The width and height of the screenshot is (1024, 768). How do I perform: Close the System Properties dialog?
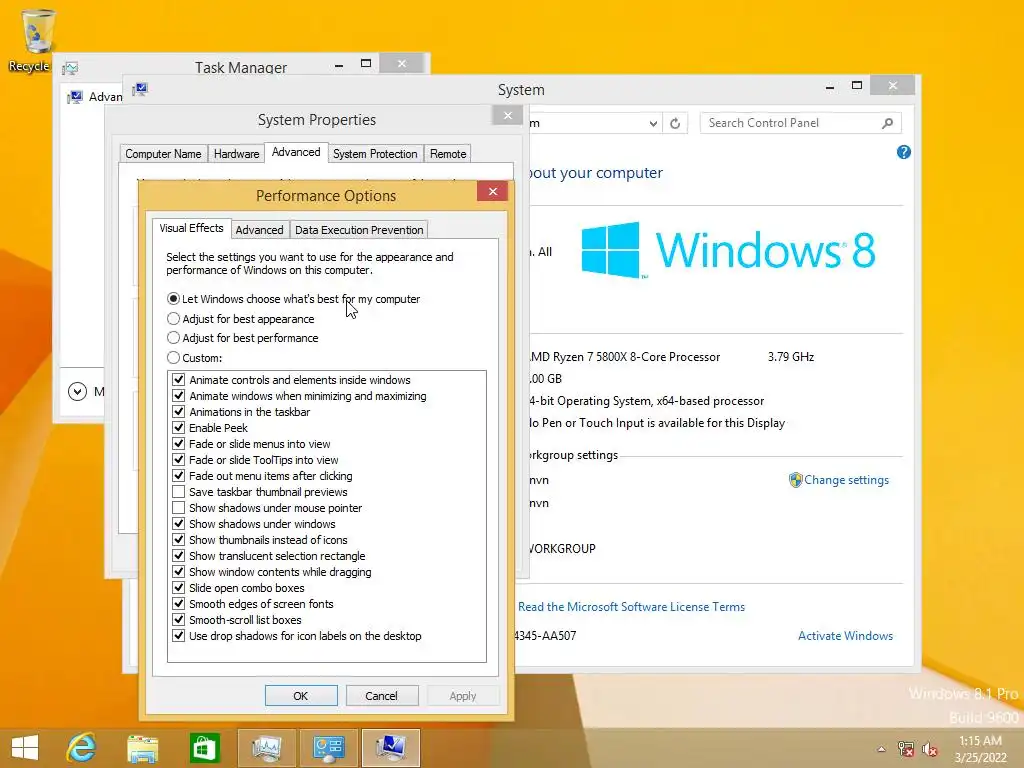tap(507, 116)
